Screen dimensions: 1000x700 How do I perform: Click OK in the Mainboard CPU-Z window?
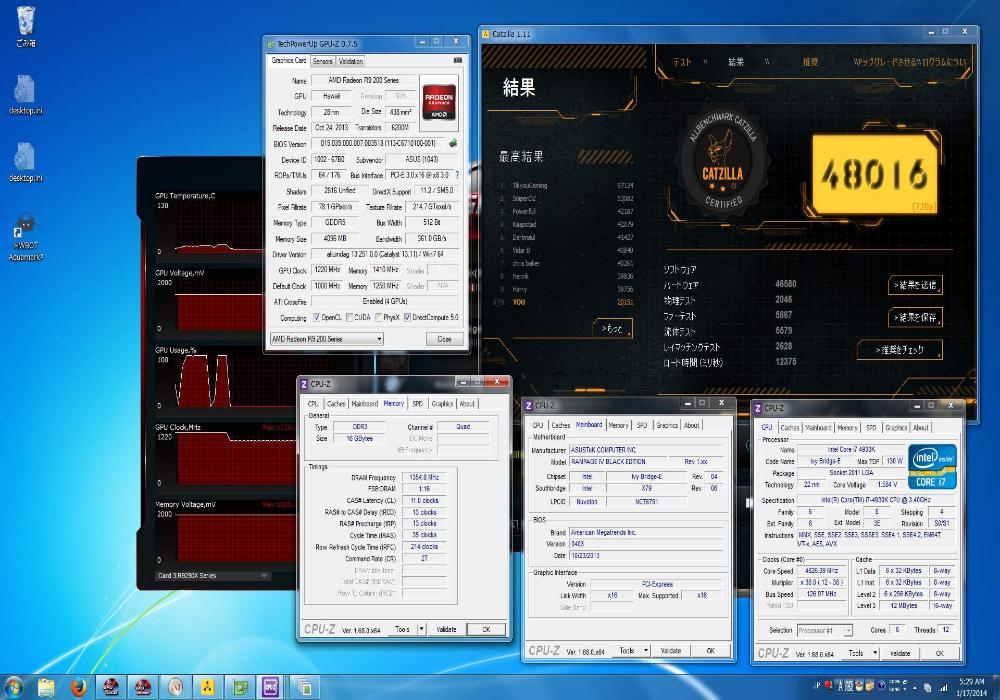point(710,650)
